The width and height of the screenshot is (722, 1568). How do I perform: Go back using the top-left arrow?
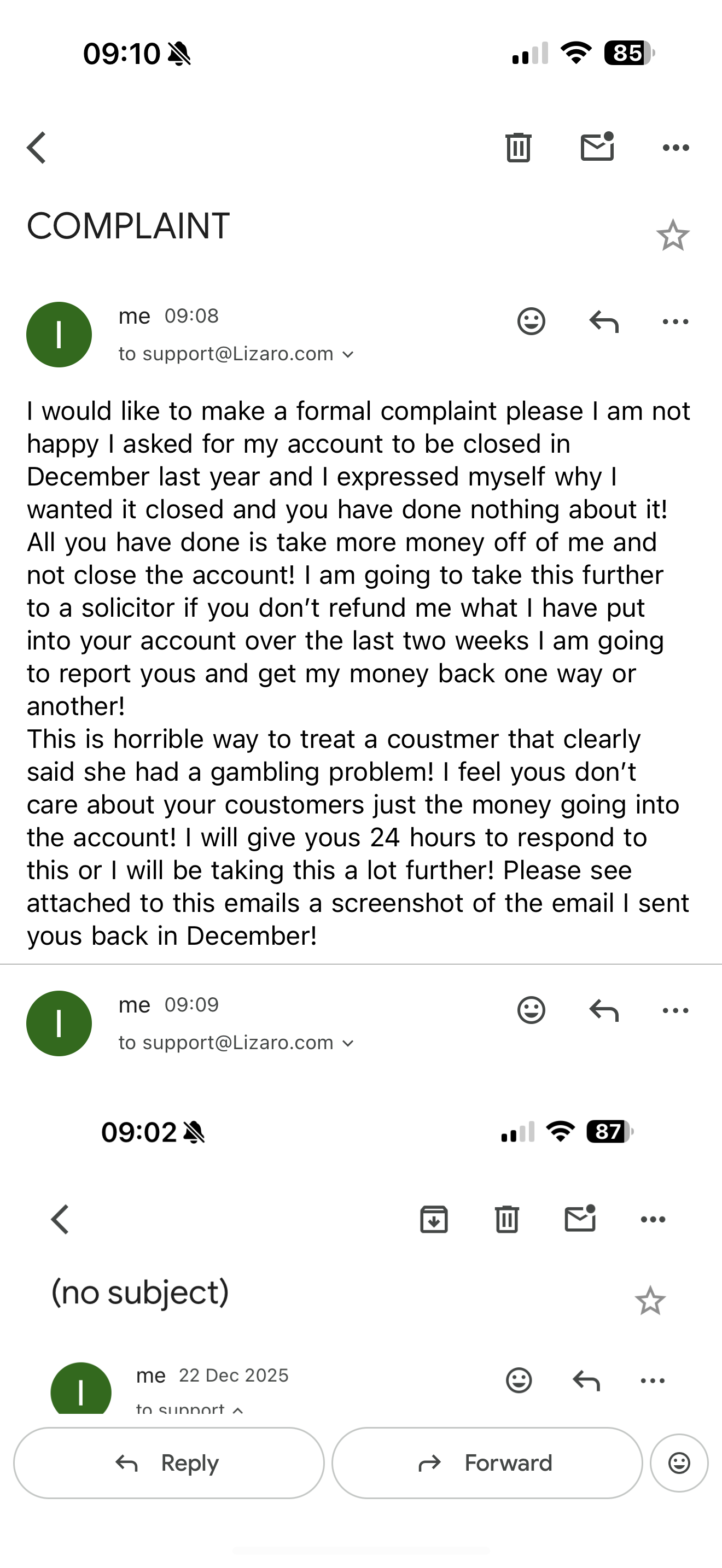pos(37,148)
